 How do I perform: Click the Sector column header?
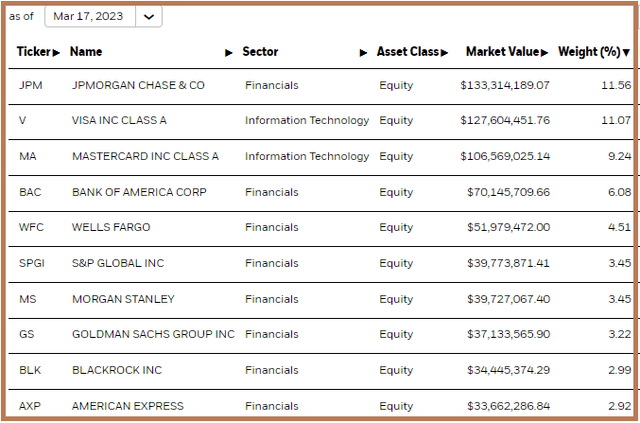point(260,52)
